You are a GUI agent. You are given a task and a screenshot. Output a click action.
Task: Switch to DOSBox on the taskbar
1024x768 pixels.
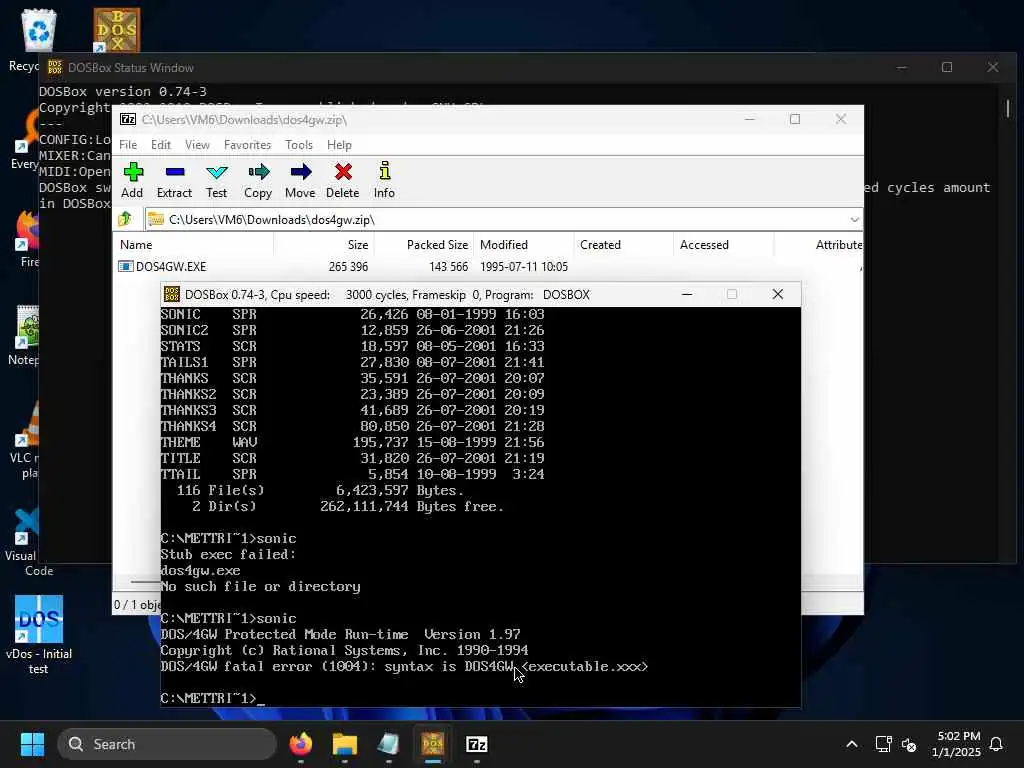432,744
